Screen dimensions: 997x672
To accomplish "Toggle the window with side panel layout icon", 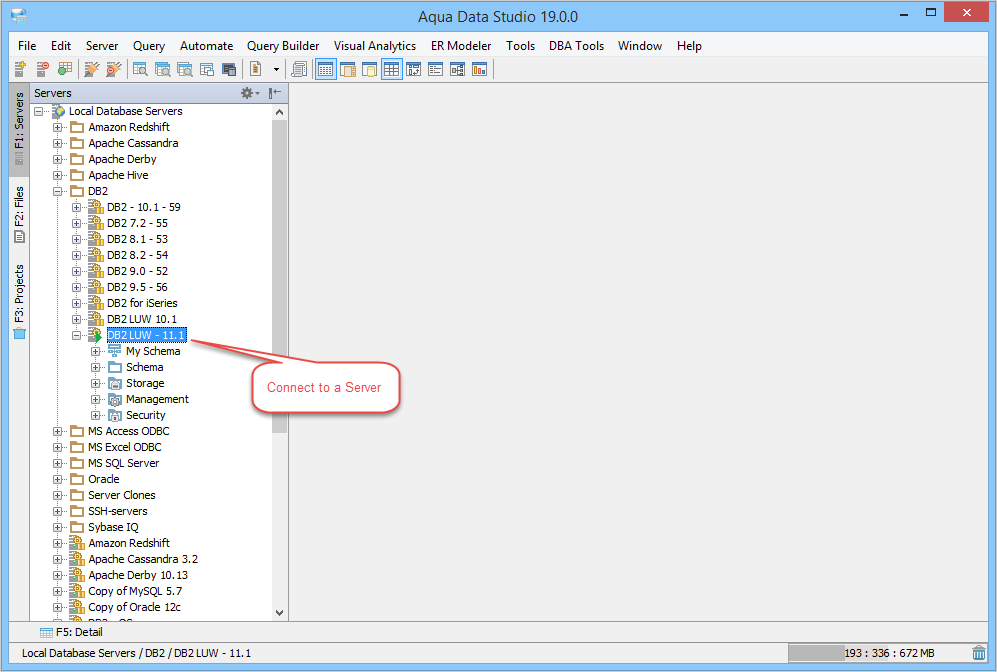I will 348,69.
